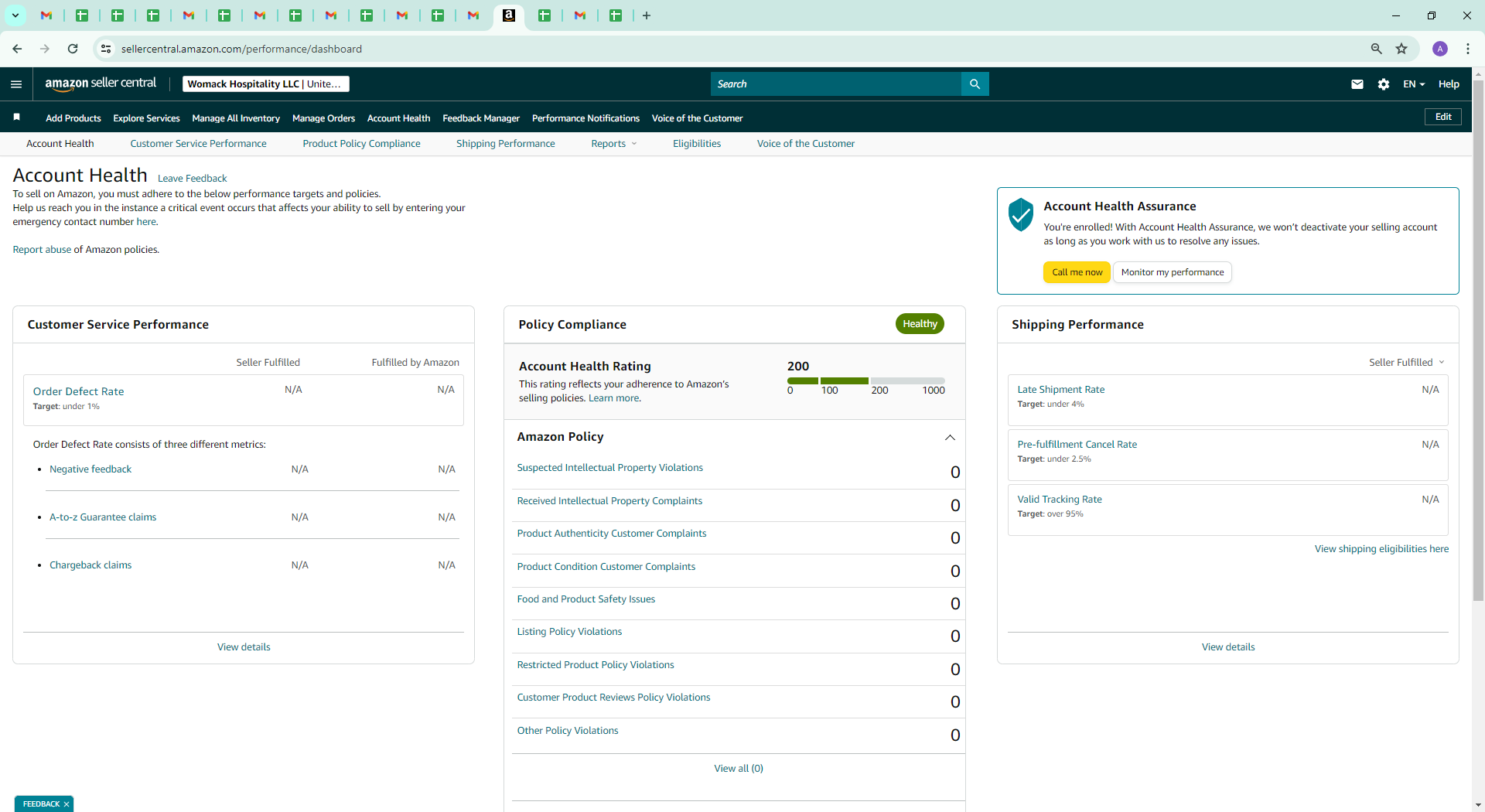Screen dimensions: 1485x812
Task: Click the Leave Feedback link
Action: pyautogui.click(x=192, y=179)
